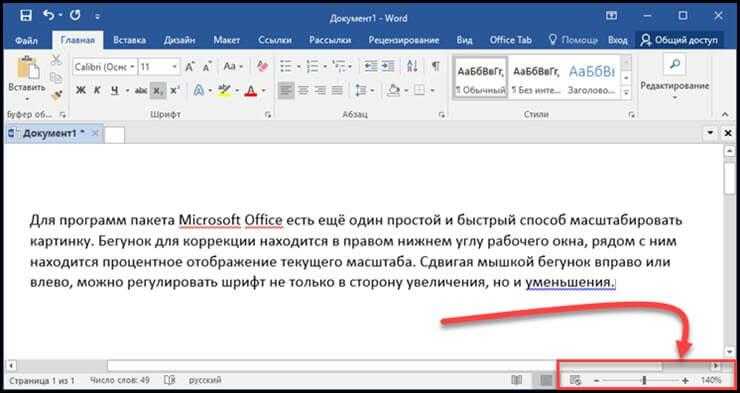The width and height of the screenshot is (740, 393).
Task: Undo the last action
Action: coord(49,16)
